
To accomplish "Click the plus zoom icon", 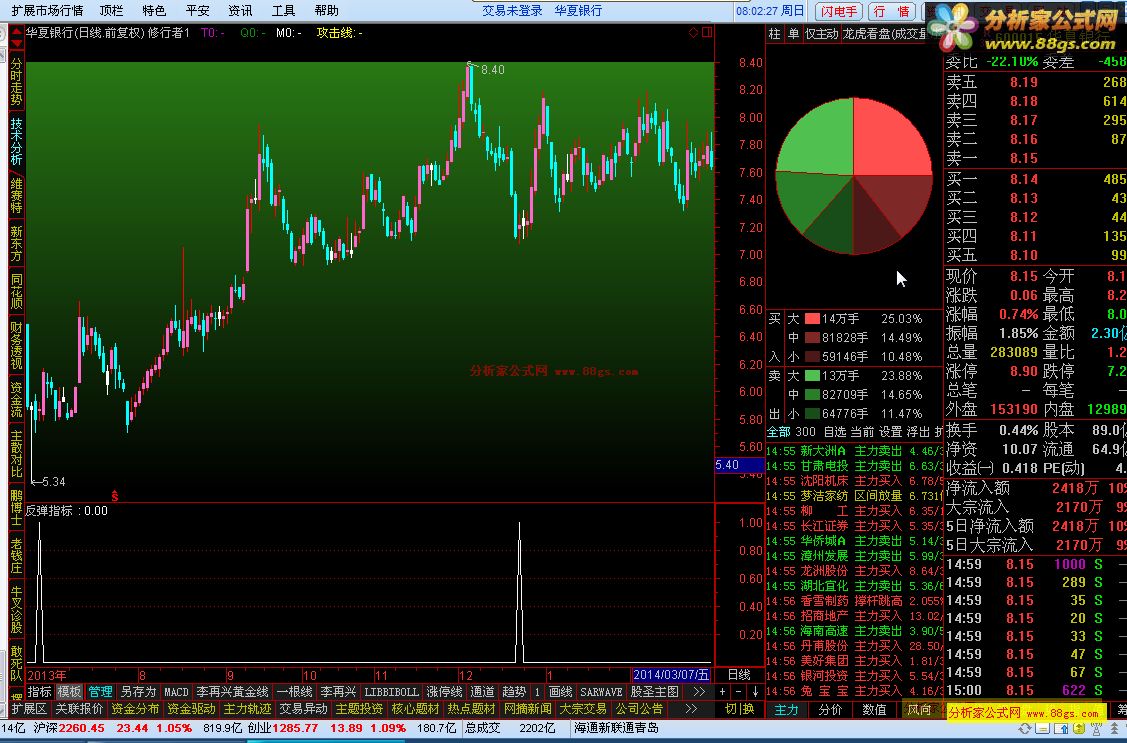I will 722,691.
